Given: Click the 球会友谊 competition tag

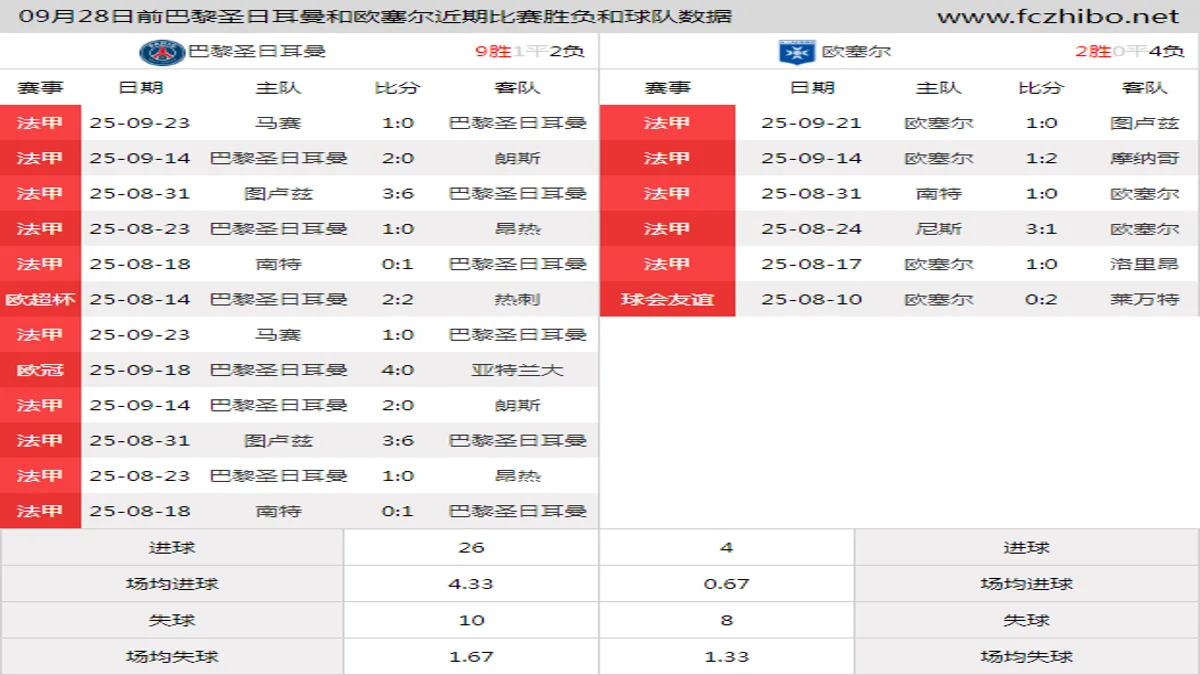Looking at the screenshot, I should [x=667, y=299].
